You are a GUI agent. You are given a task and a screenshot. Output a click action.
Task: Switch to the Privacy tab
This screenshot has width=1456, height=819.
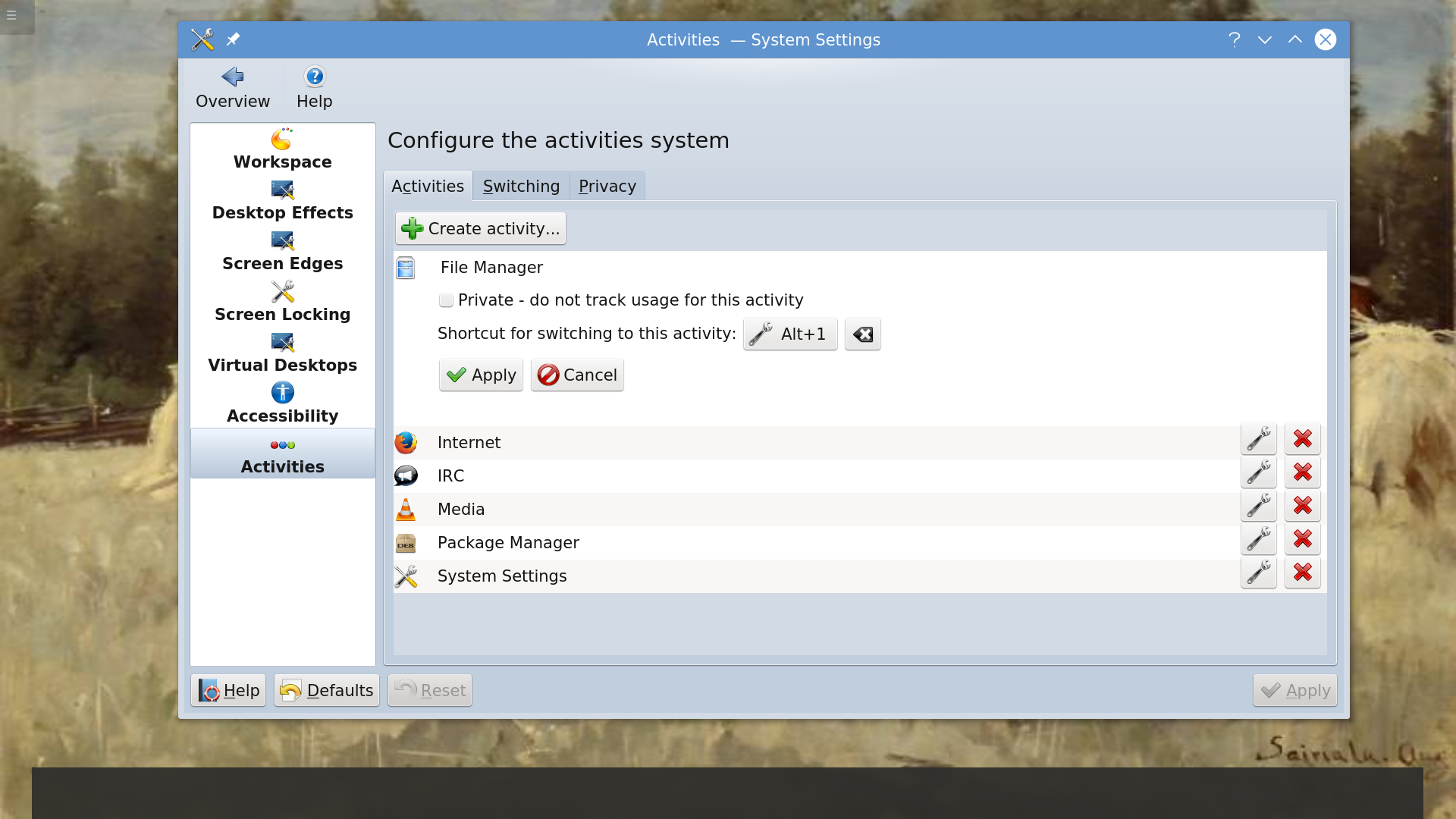(607, 187)
